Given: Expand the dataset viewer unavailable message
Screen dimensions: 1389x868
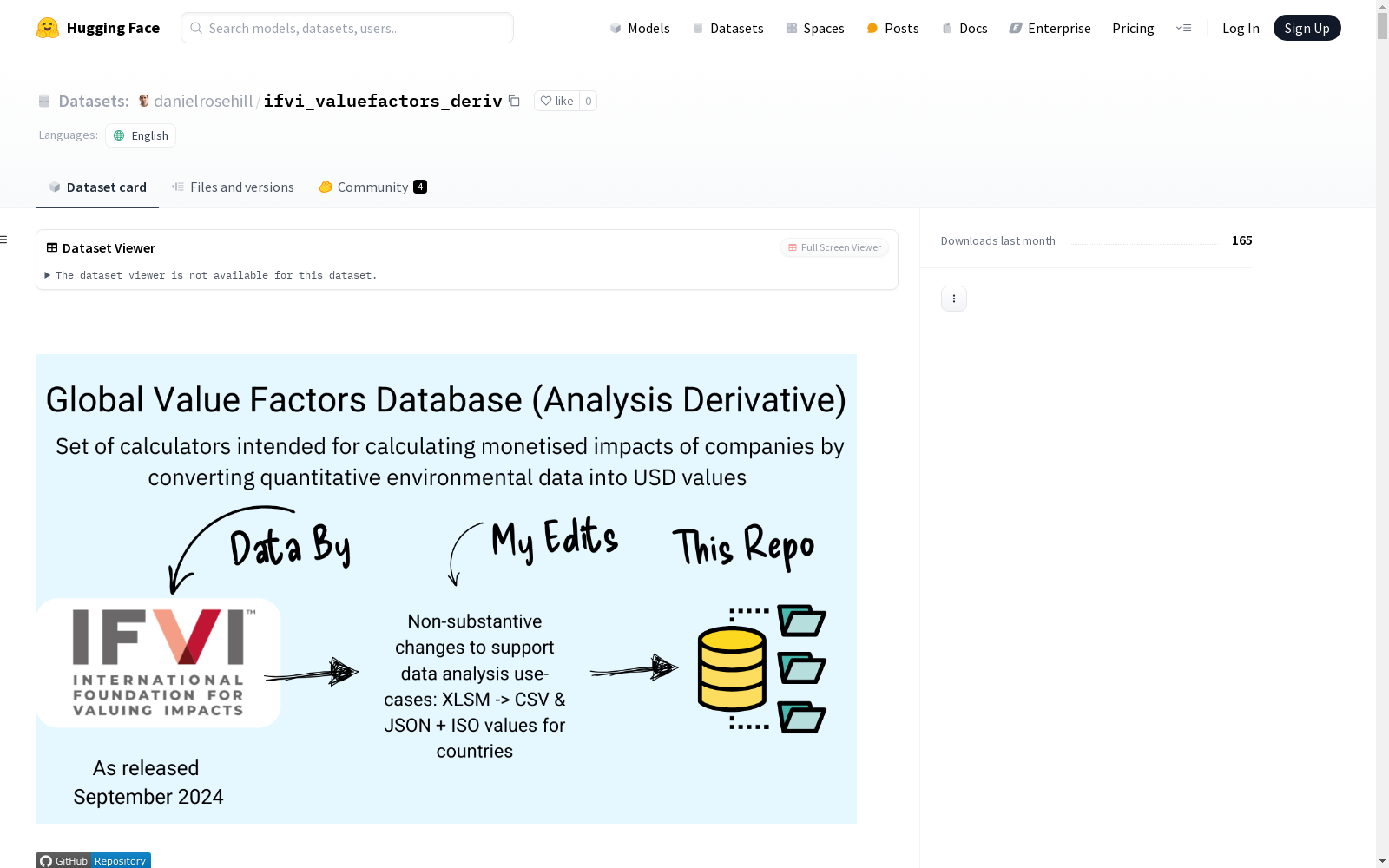Looking at the screenshot, I should tap(212, 275).
